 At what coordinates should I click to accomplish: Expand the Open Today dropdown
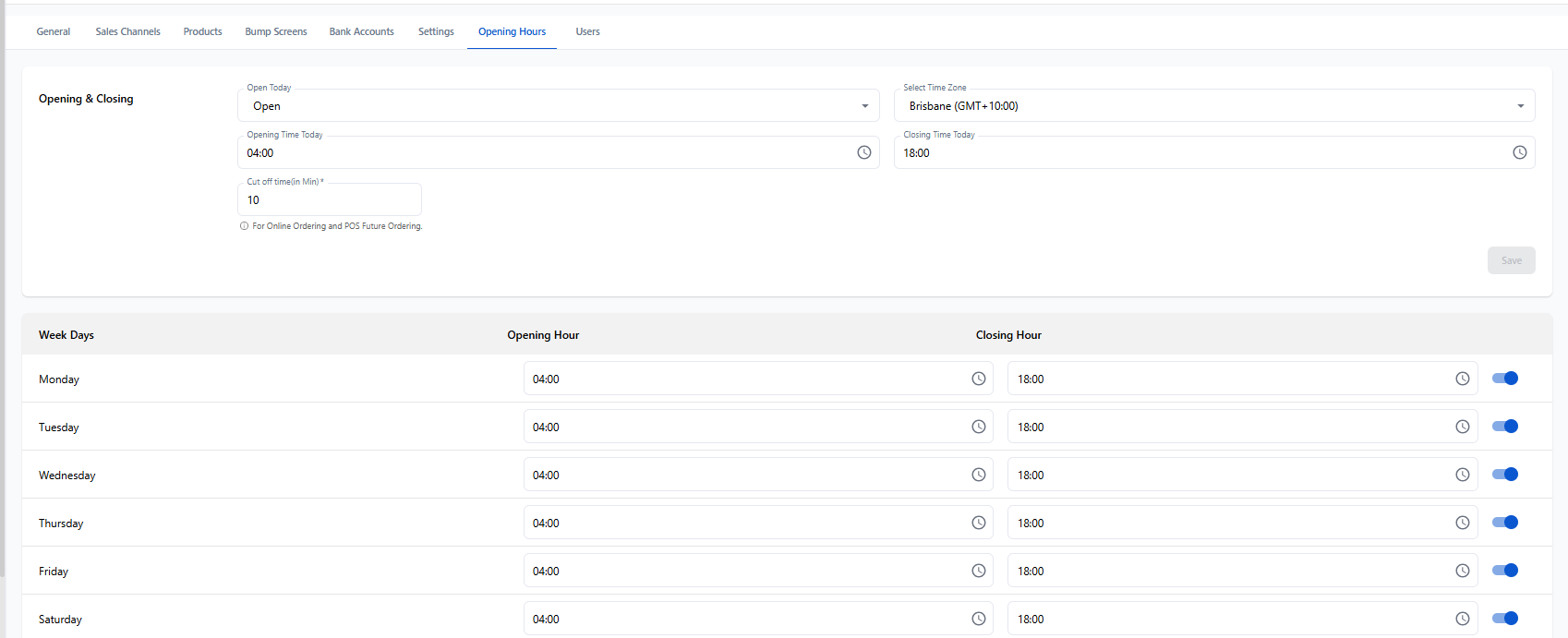[558, 106]
